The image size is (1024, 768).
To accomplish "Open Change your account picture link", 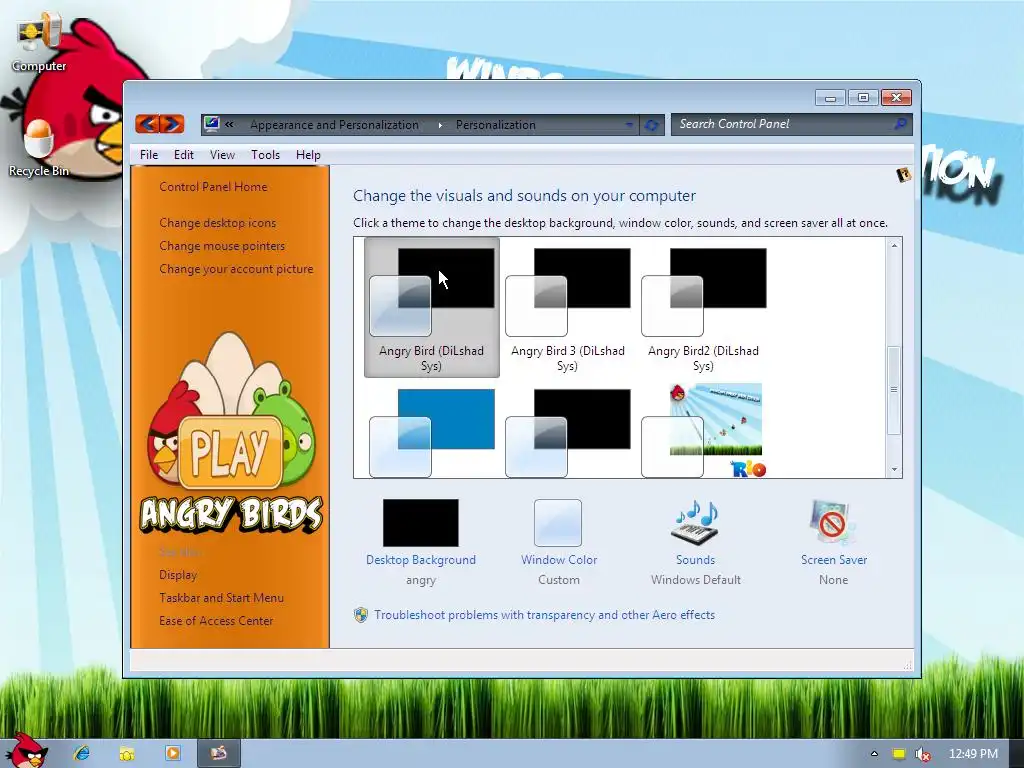I will 236,268.
